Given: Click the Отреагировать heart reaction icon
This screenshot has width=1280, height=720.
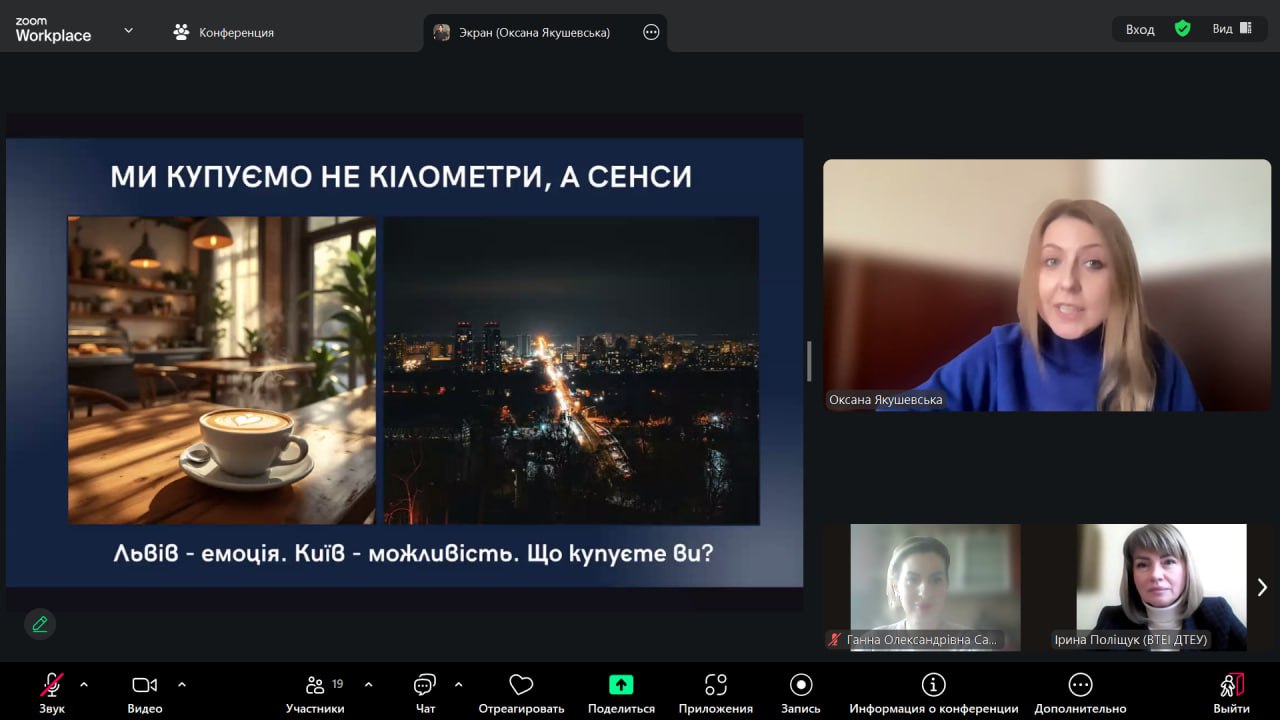Looking at the screenshot, I should 521,686.
